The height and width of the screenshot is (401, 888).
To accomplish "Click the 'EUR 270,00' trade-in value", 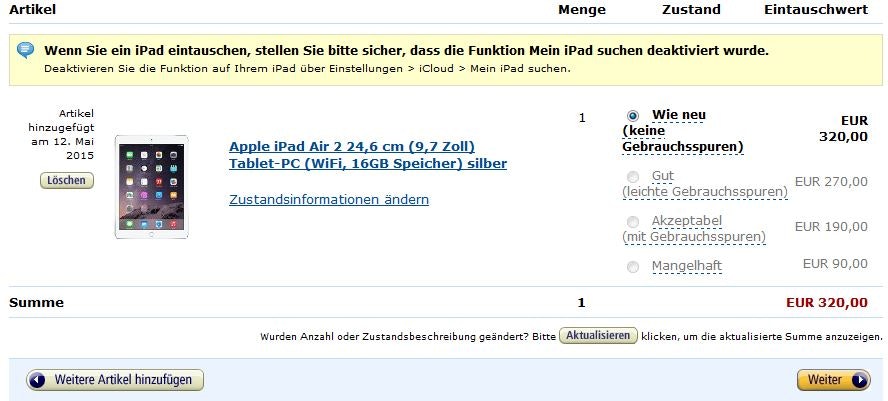I will (831, 182).
